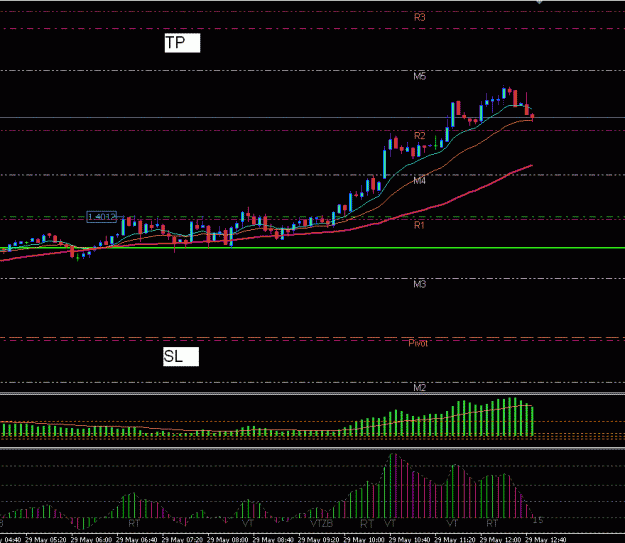The height and width of the screenshot is (543, 625).
Task: Select the solid green horizontal line
Action: tap(312, 248)
